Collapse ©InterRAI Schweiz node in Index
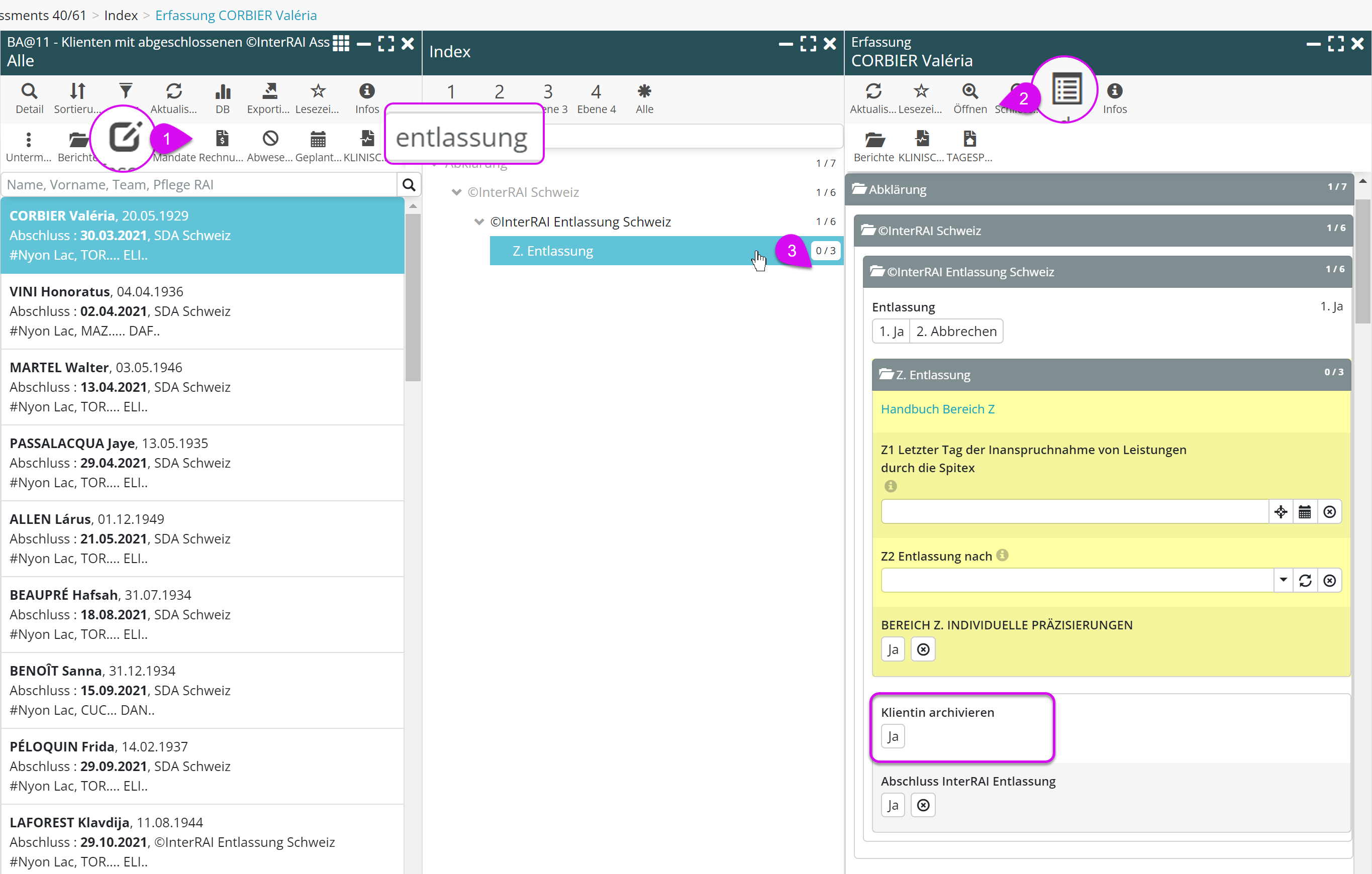1372x874 pixels. pos(456,192)
